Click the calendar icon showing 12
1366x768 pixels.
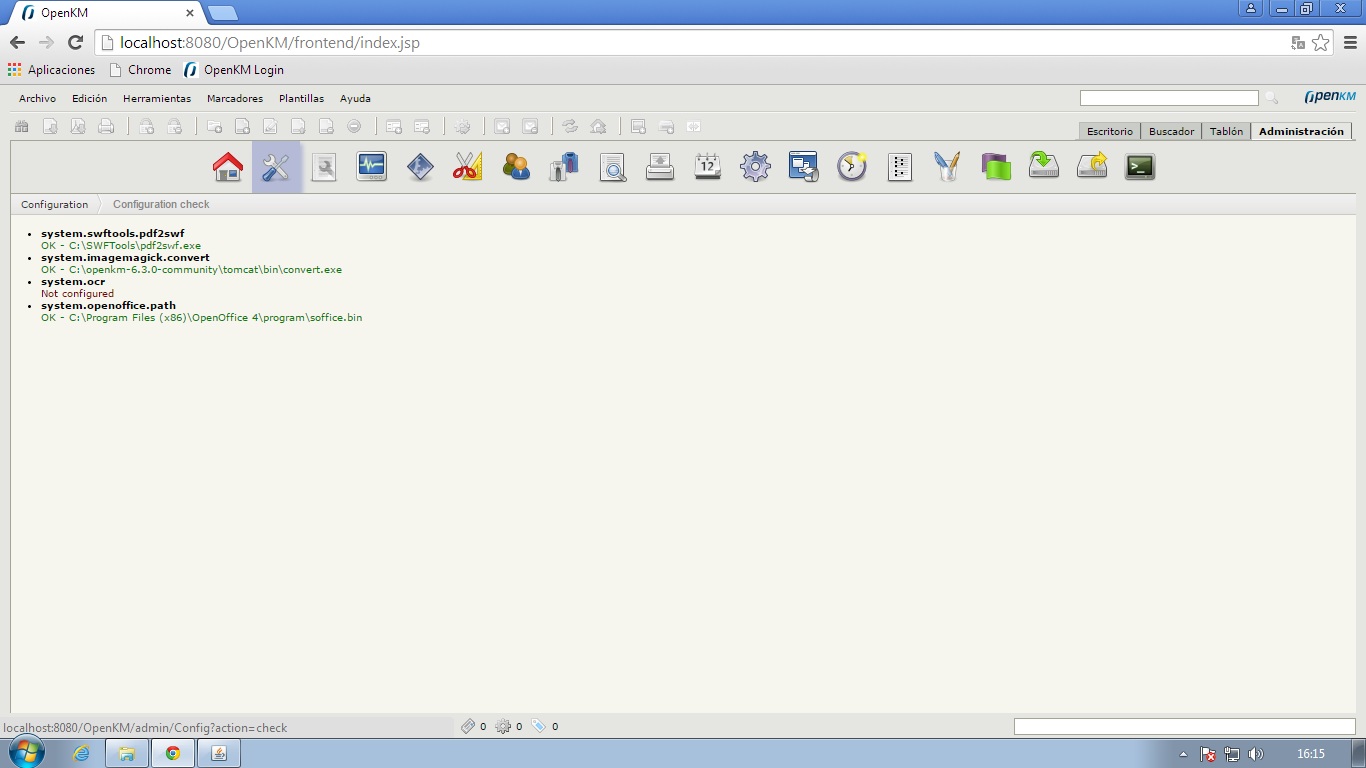pos(707,166)
